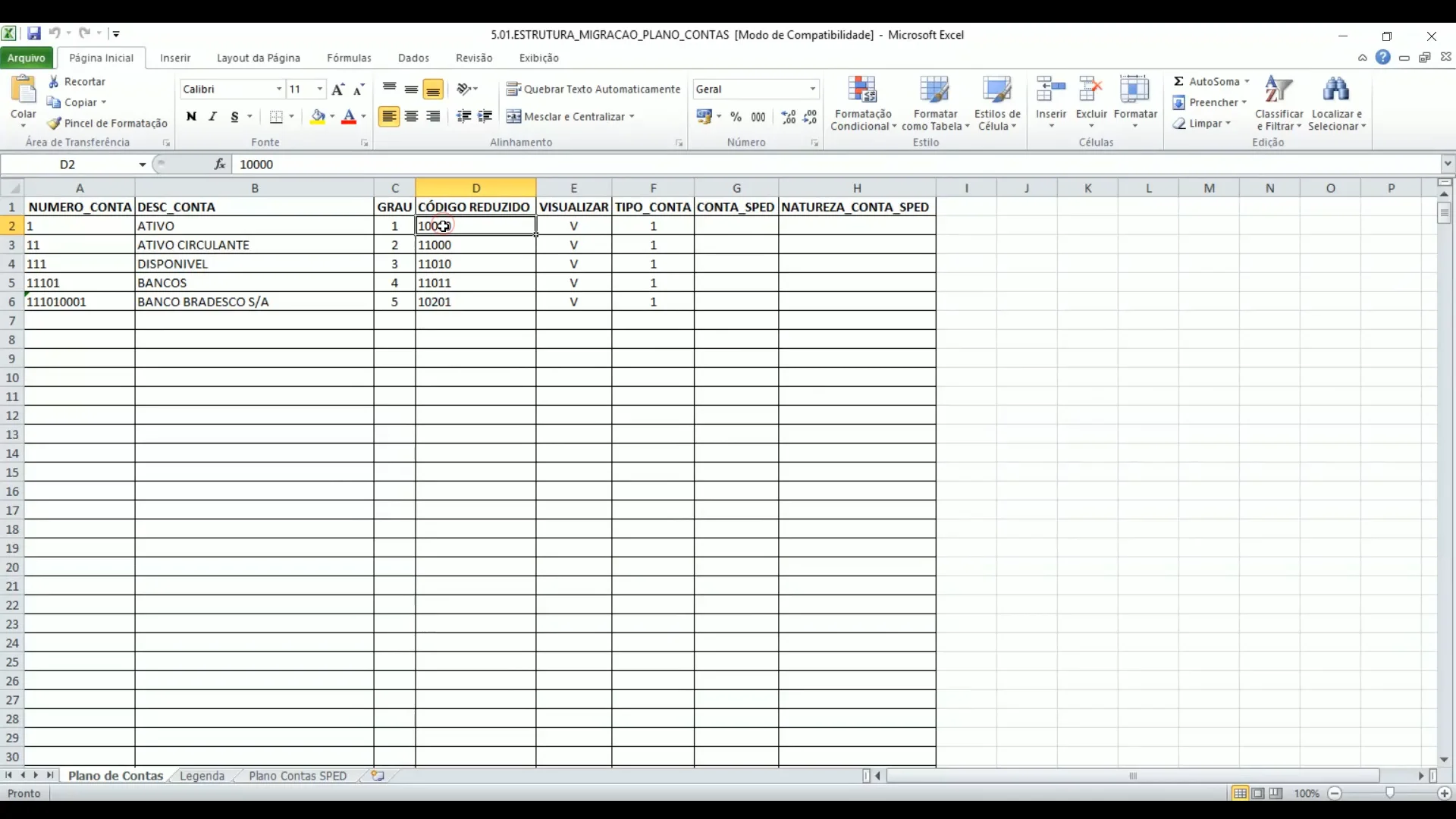This screenshot has width=1456, height=819.
Task: Switch to the Inserir ribbon tab
Action: coord(175,58)
